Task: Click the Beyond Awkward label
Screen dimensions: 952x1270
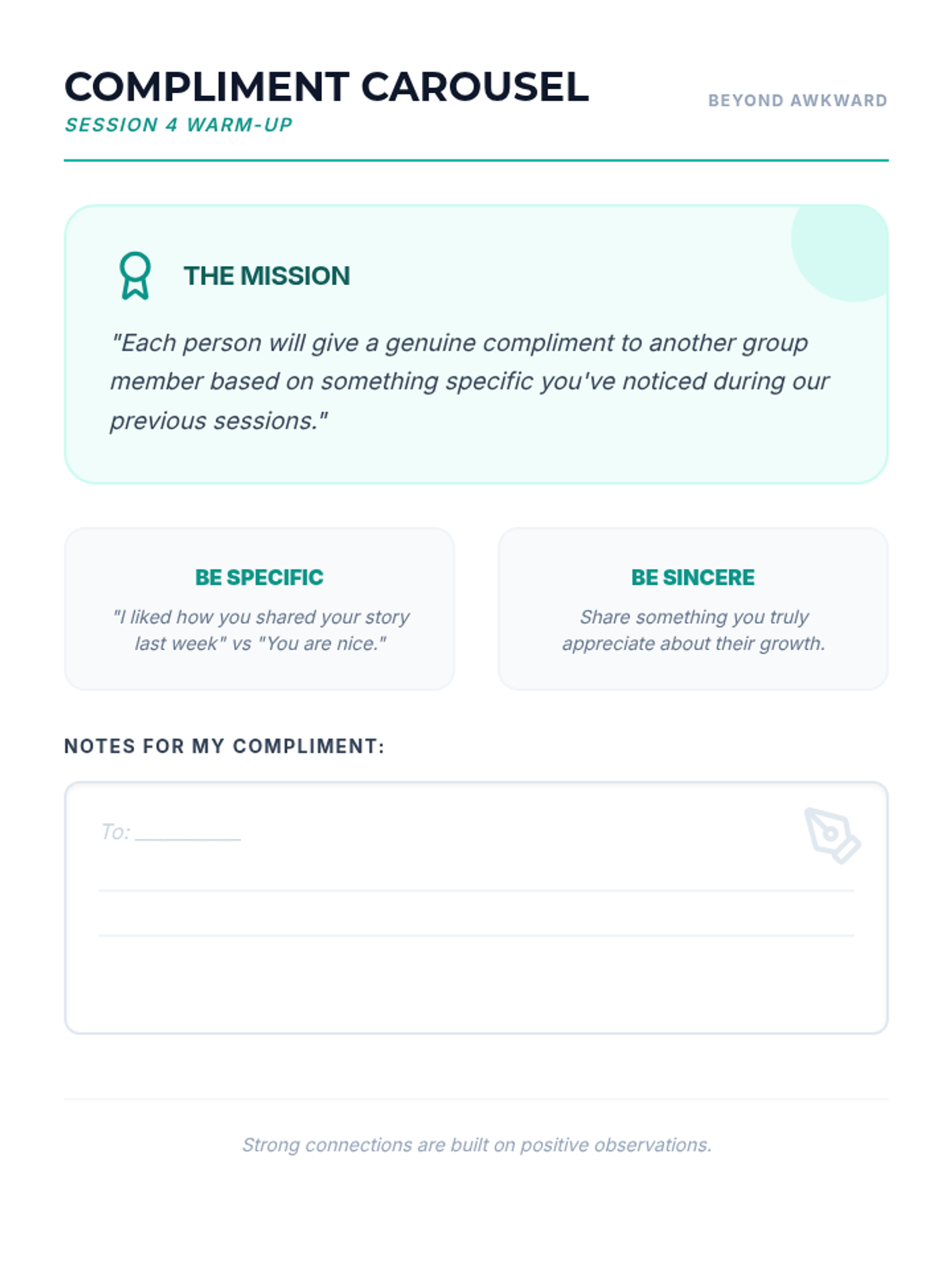Action: pyautogui.click(x=797, y=101)
